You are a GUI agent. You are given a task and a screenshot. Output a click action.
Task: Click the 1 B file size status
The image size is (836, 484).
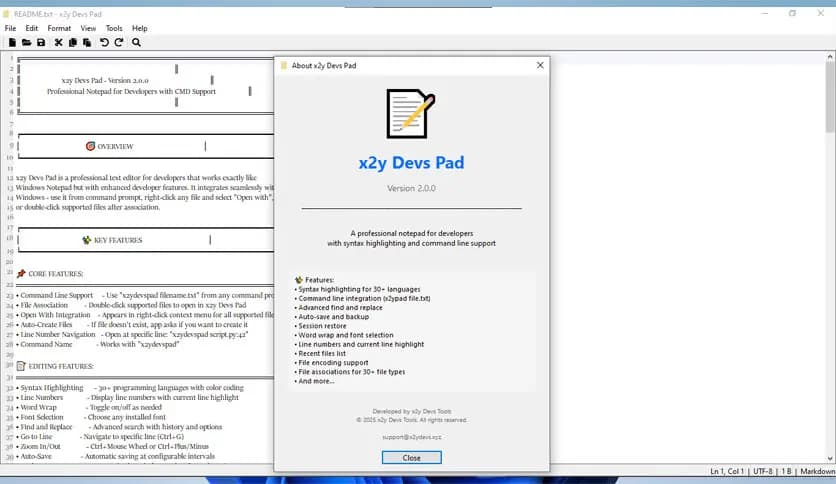786,471
